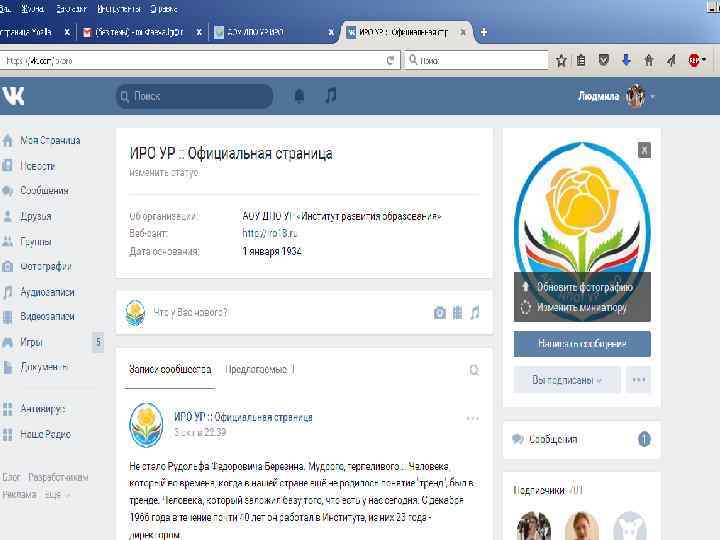Open post options three-dots menu
Screen dimensions: 720x540
coord(472,418)
